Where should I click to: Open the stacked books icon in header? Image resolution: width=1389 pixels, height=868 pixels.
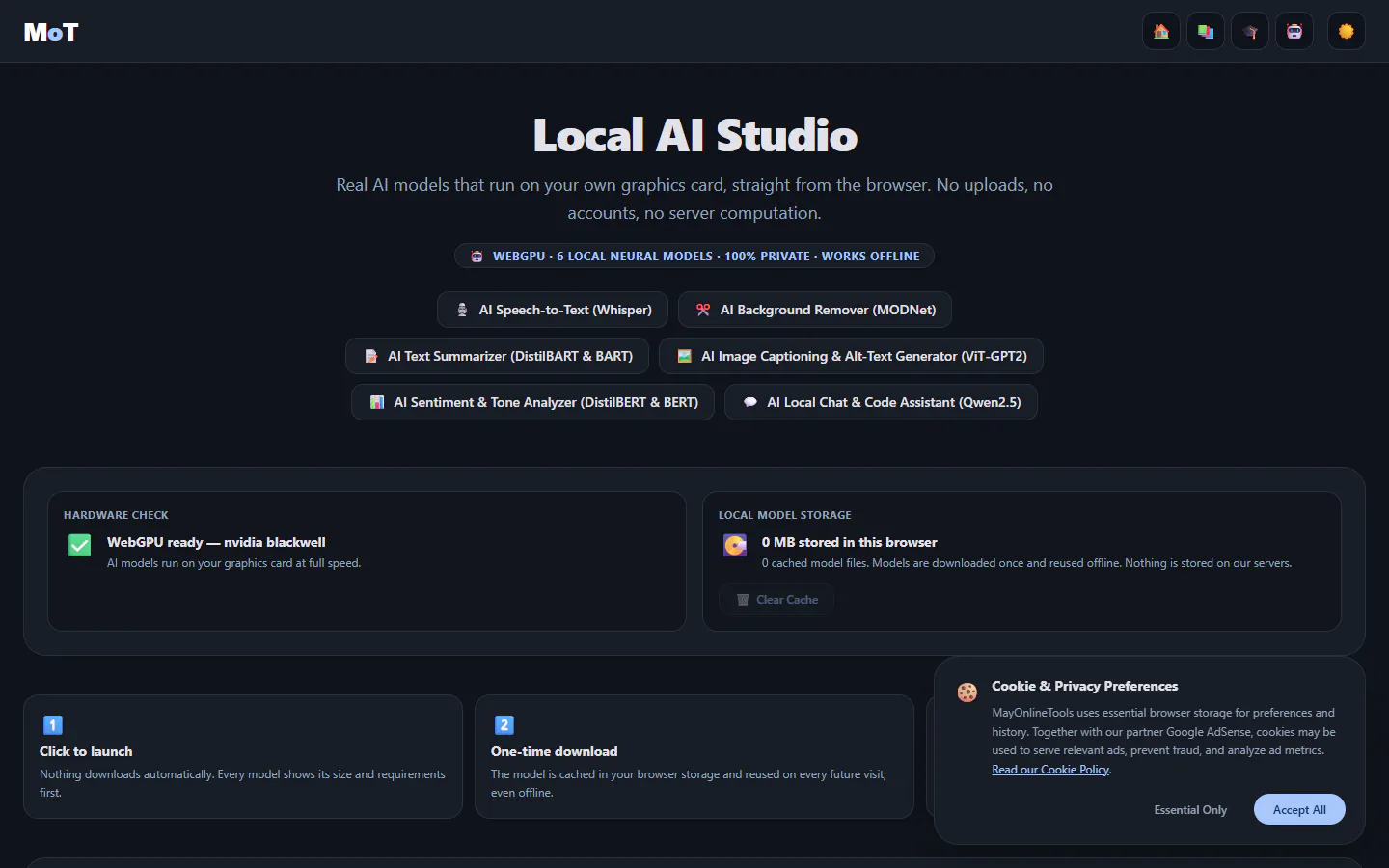1206,32
